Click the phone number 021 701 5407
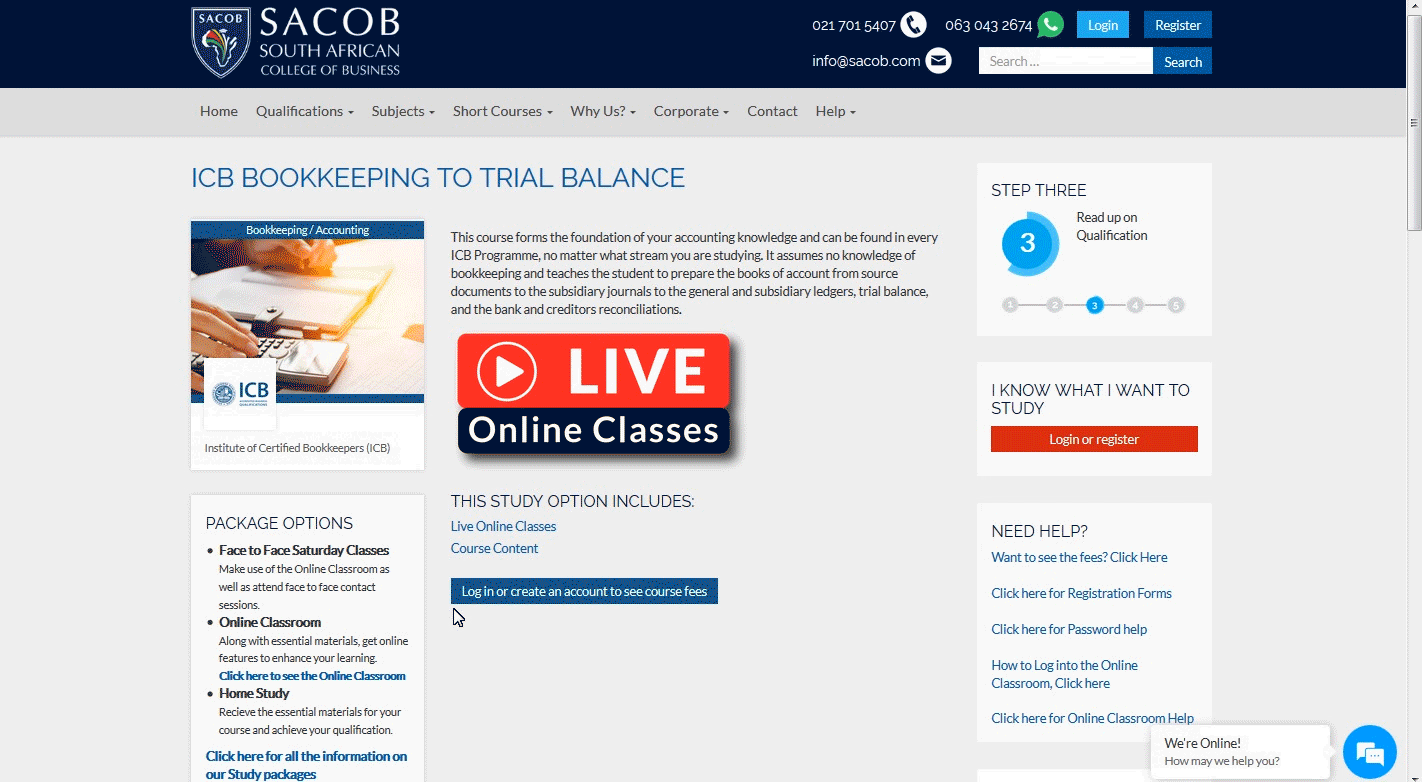The width and height of the screenshot is (1422, 782). pyautogui.click(x=854, y=25)
